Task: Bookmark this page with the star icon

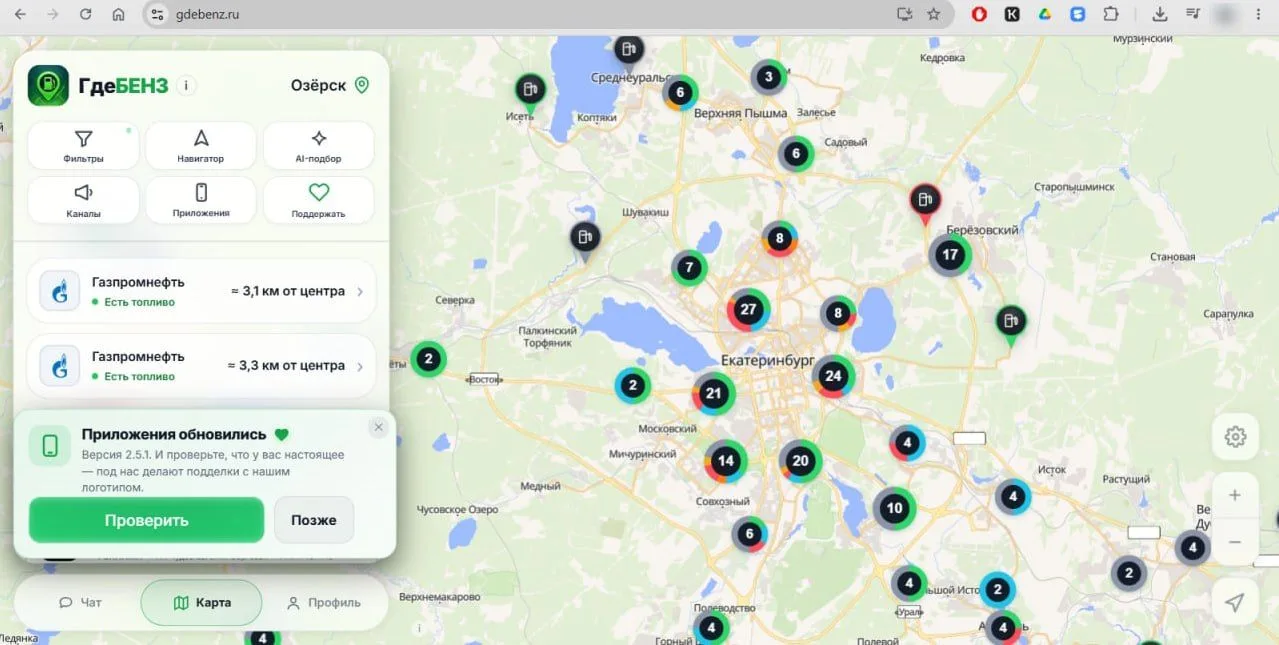Action: click(933, 14)
